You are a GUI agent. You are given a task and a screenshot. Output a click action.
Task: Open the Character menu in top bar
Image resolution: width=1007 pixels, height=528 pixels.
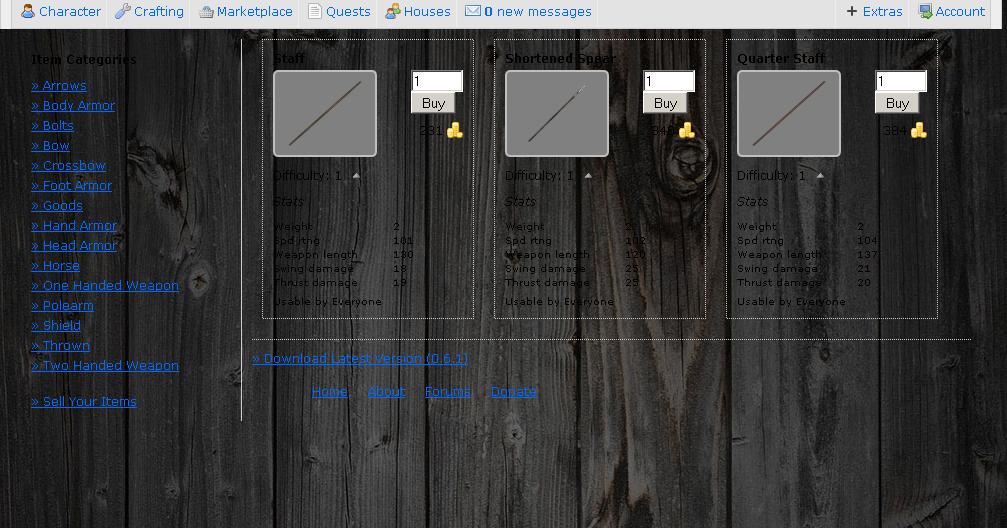click(x=61, y=12)
